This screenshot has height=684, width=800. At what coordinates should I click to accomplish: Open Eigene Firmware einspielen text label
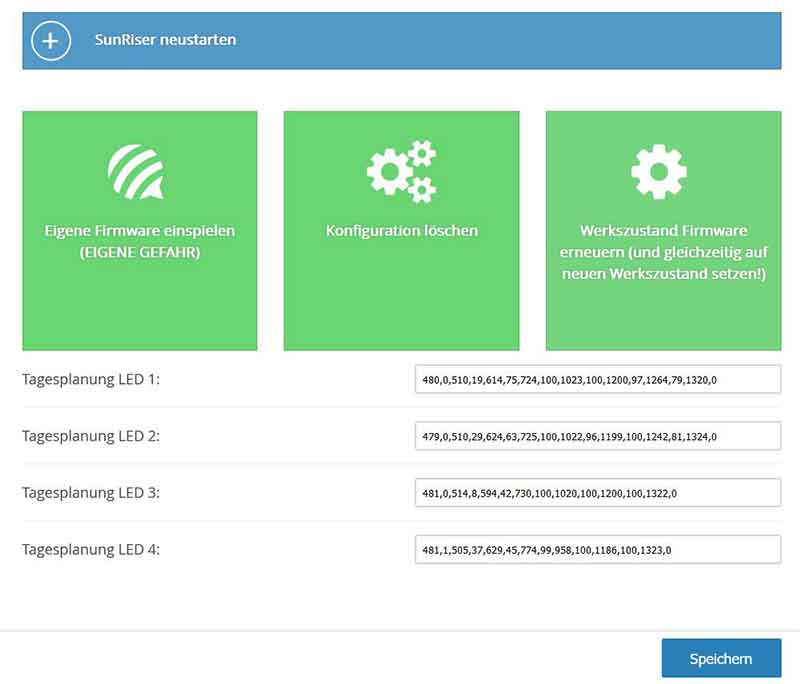coord(140,241)
